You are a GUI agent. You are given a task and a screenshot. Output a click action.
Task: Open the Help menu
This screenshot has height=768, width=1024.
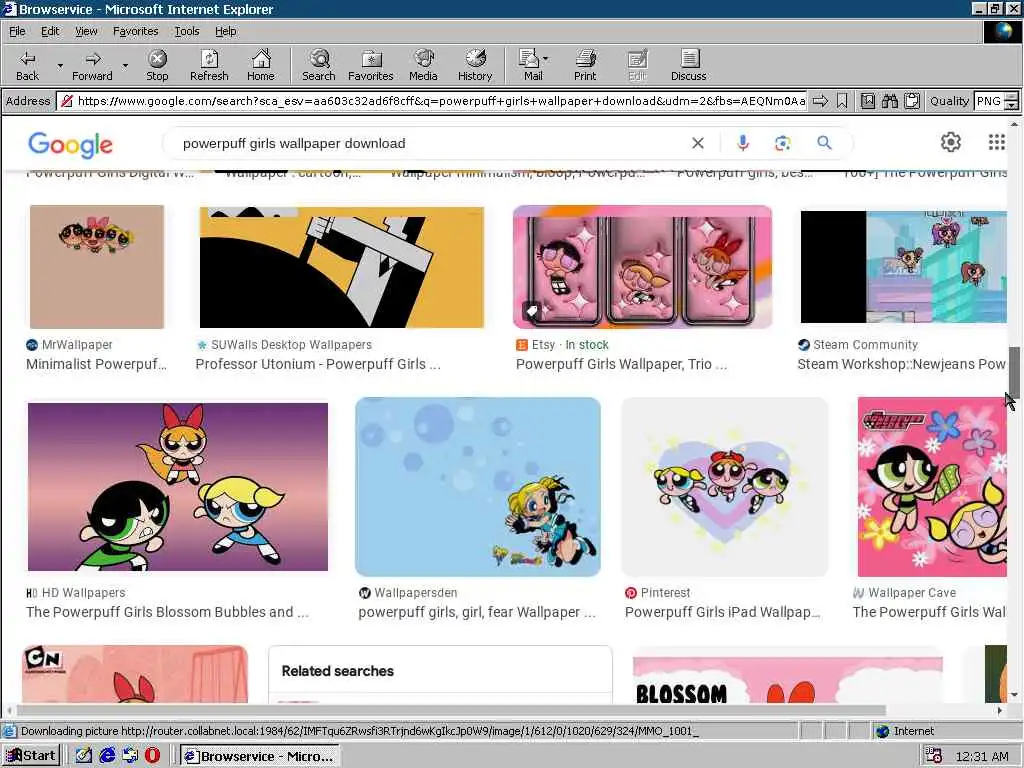pyautogui.click(x=225, y=31)
